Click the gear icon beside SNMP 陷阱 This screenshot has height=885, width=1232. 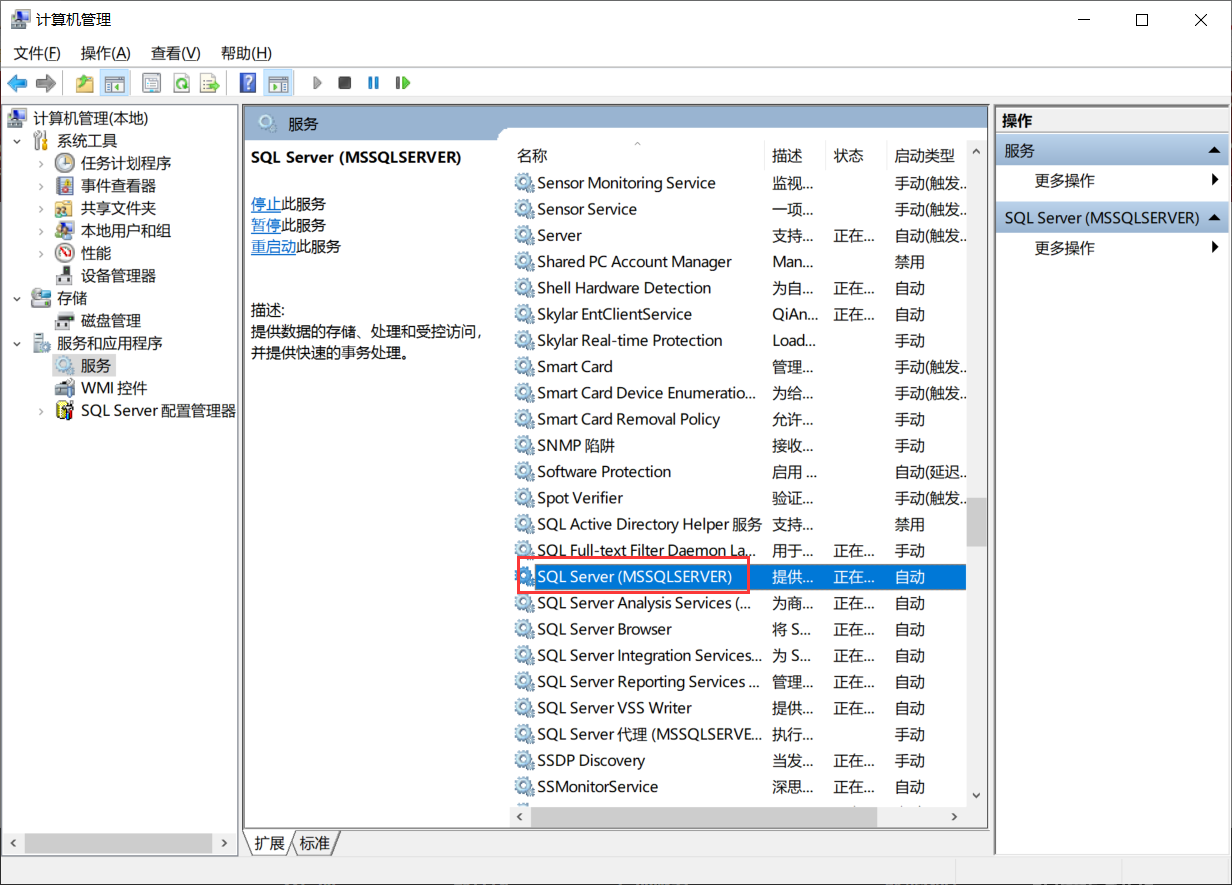tap(524, 446)
